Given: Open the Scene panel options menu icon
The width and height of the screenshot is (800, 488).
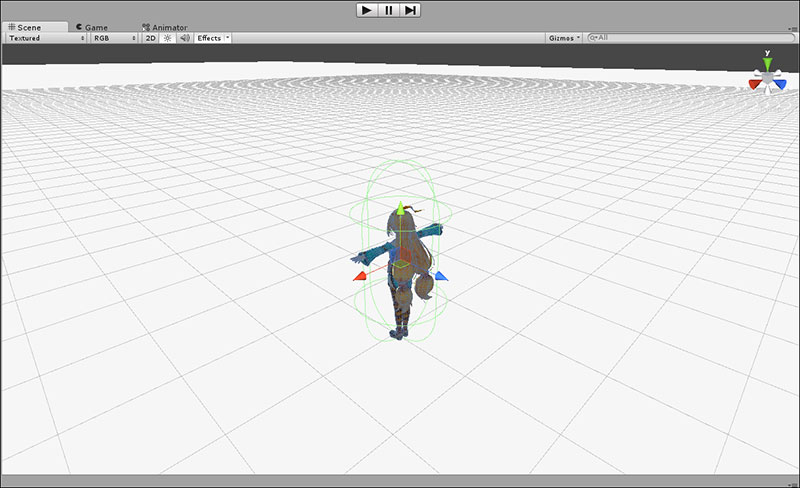Looking at the screenshot, I should point(792,29).
